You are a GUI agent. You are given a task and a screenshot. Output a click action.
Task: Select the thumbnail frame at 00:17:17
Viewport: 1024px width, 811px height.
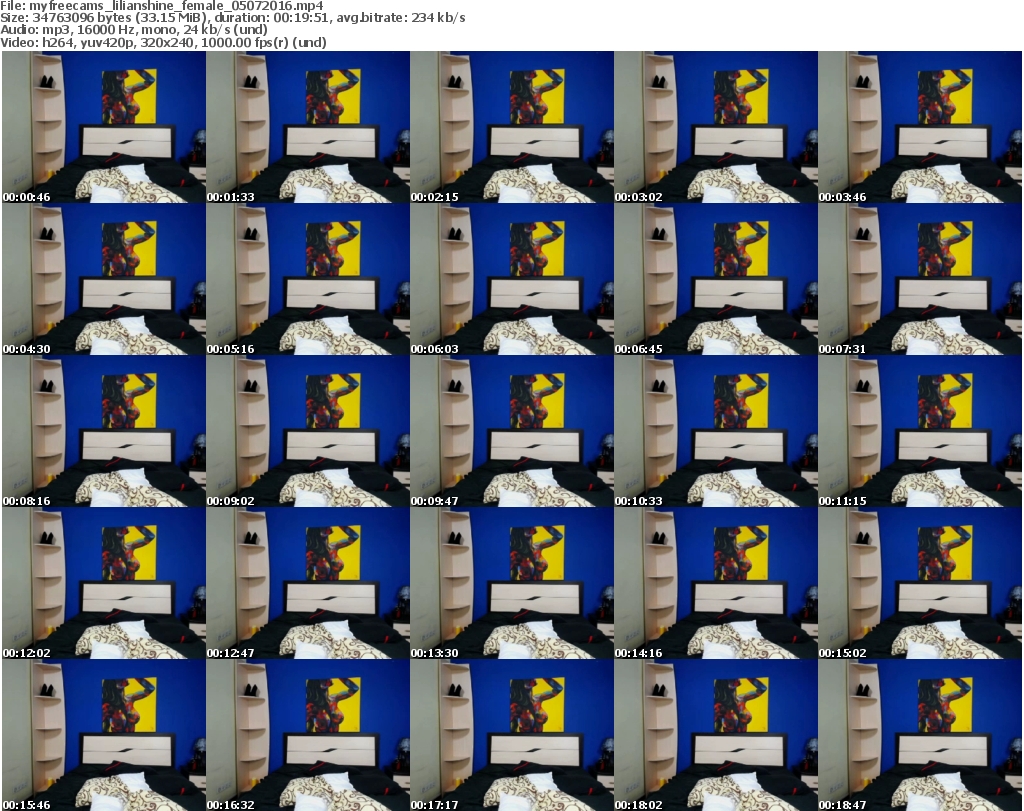pyautogui.click(x=511, y=735)
